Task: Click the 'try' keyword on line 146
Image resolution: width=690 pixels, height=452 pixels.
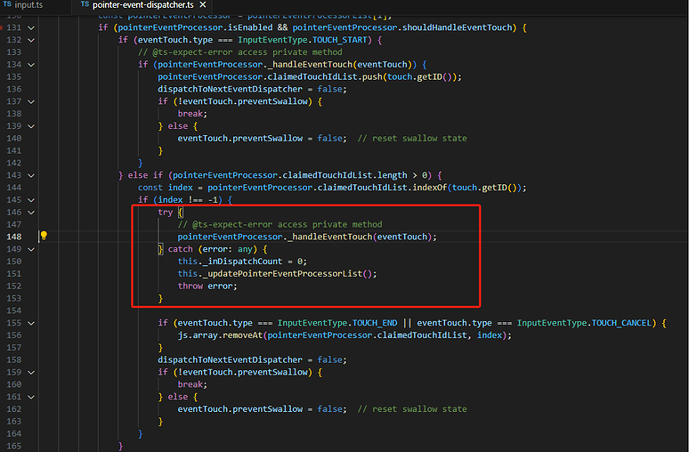Action: [165, 212]
